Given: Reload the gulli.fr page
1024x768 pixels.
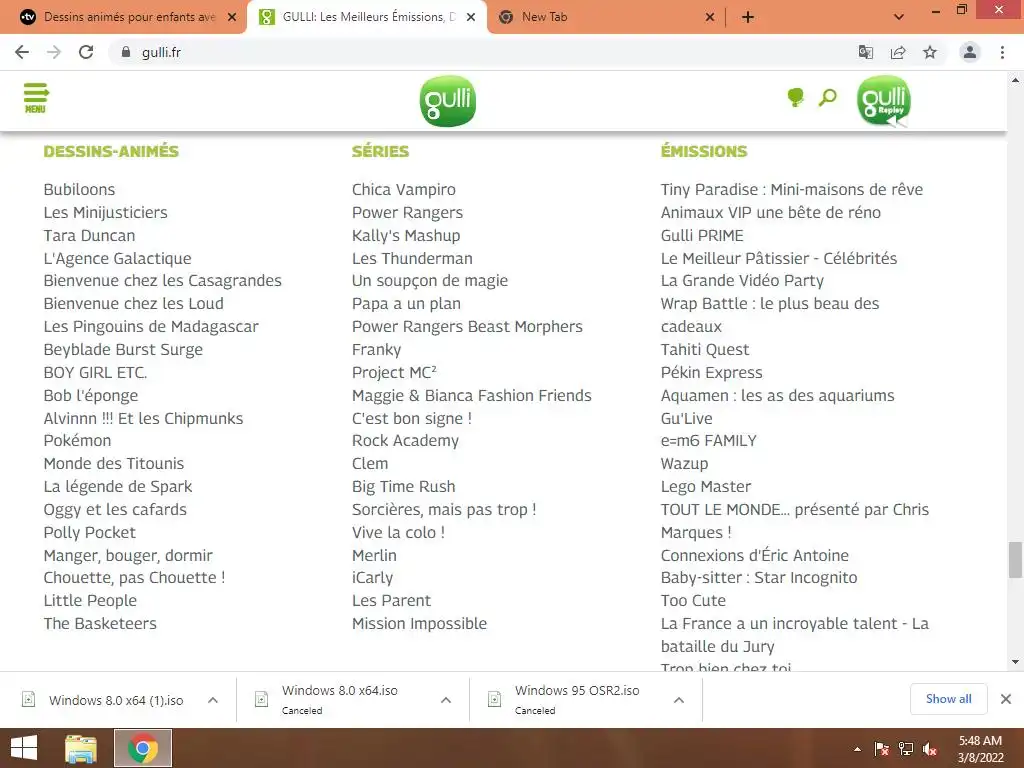Looking at the screenshot, I should point(86,52).
